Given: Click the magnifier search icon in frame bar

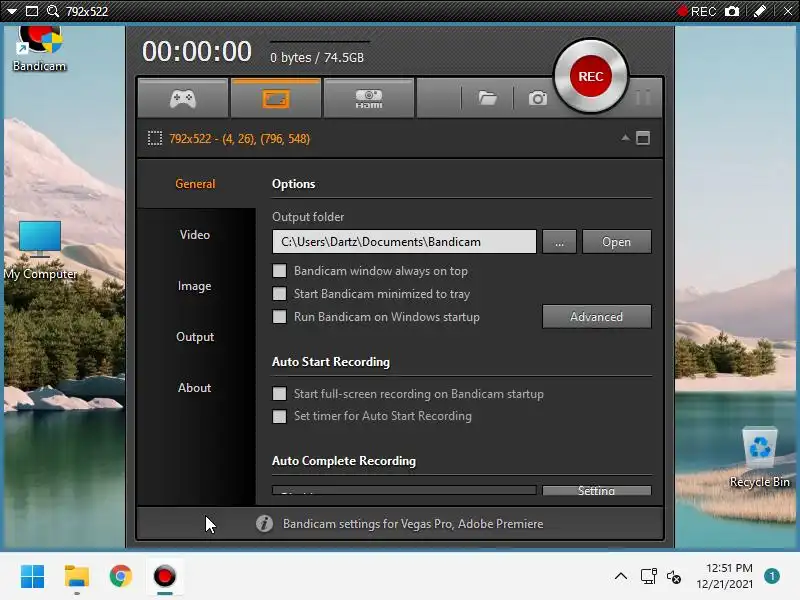Looking at the screenshot, I should [x=53, y=11].
